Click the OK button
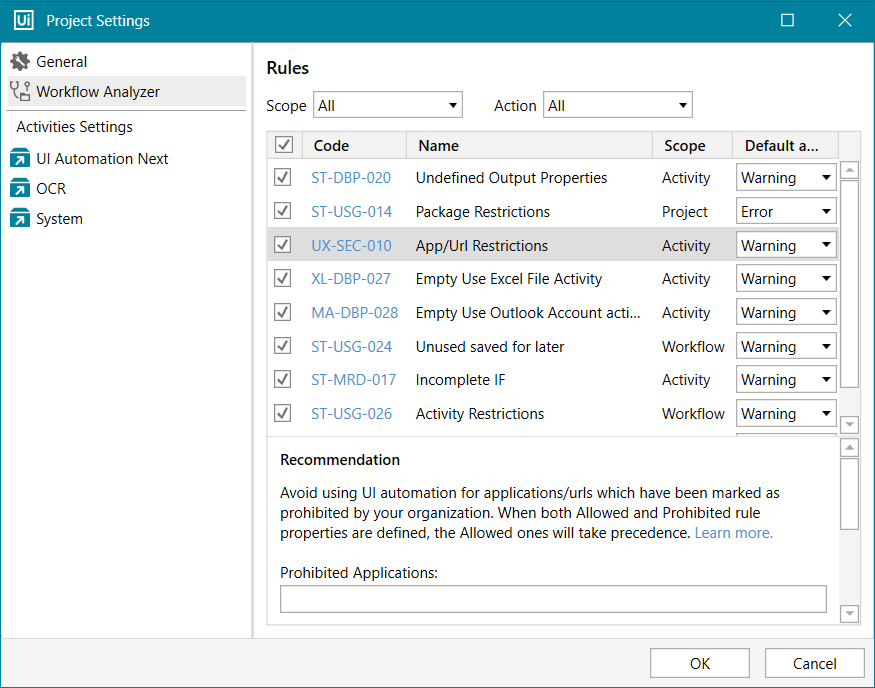The width and height of the screenshot is (875, 688). point(700,663)
